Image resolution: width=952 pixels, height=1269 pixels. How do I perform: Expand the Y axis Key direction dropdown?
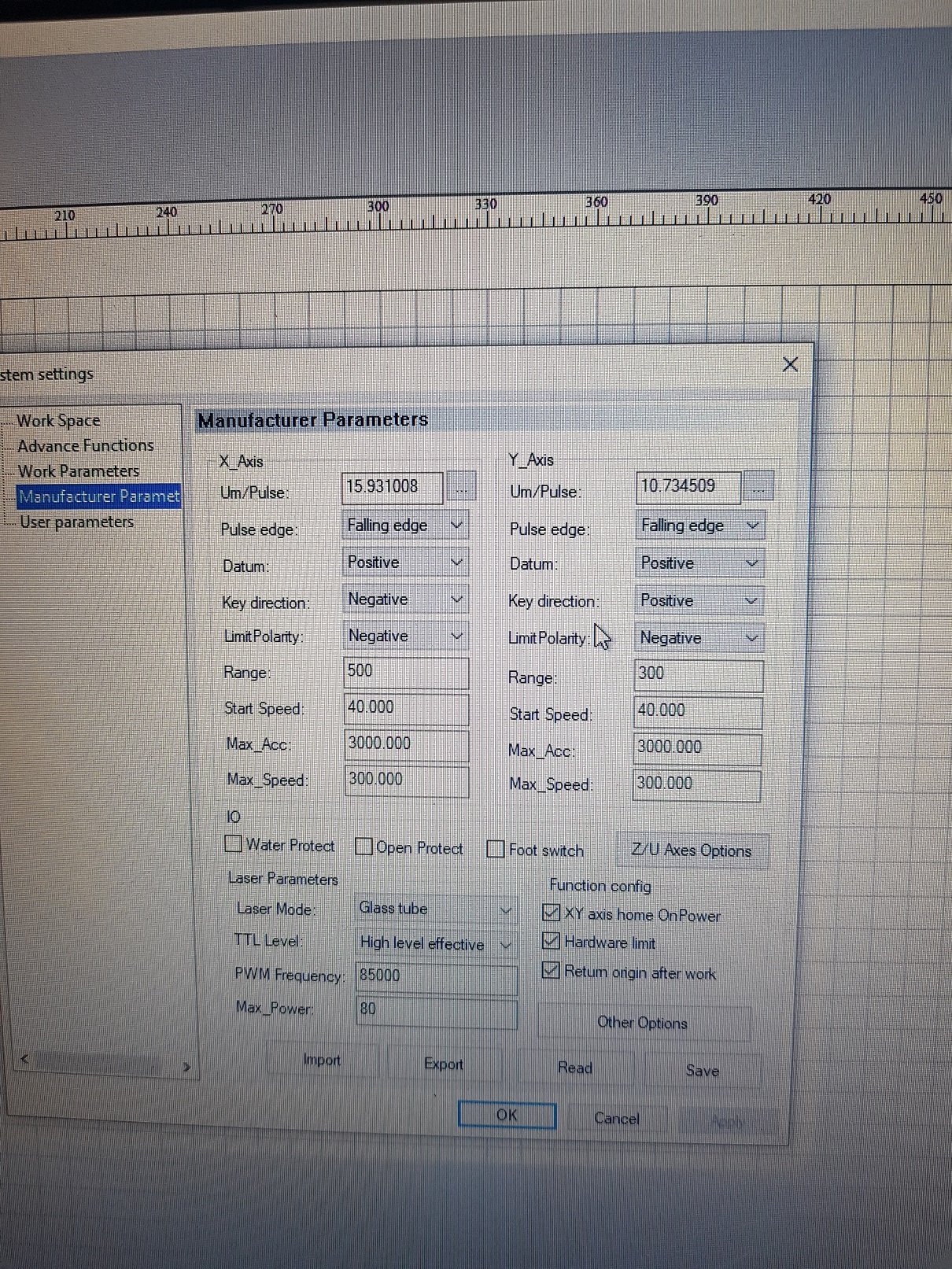click(699, 601)
